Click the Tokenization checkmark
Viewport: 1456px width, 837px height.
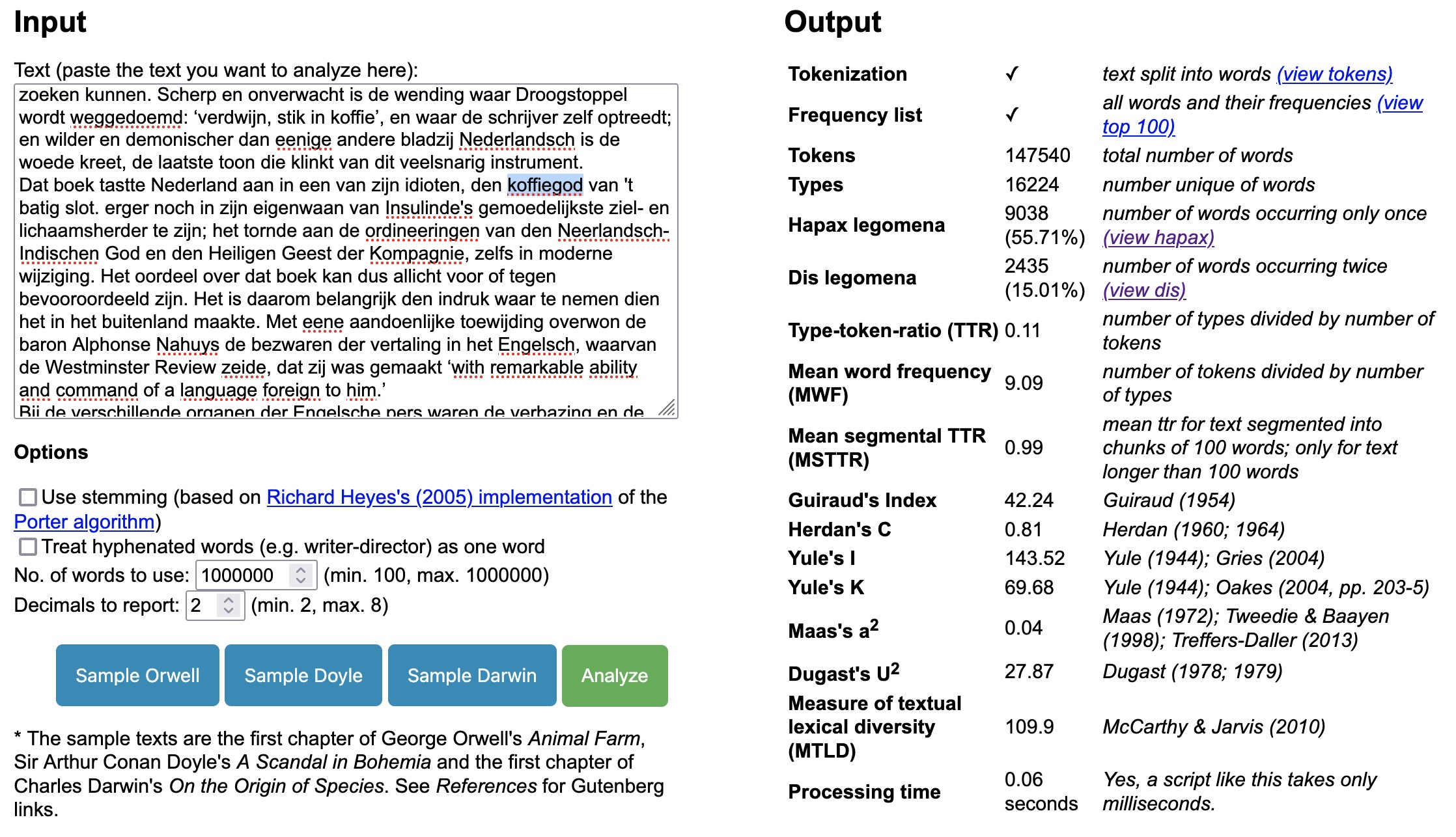1012,74
